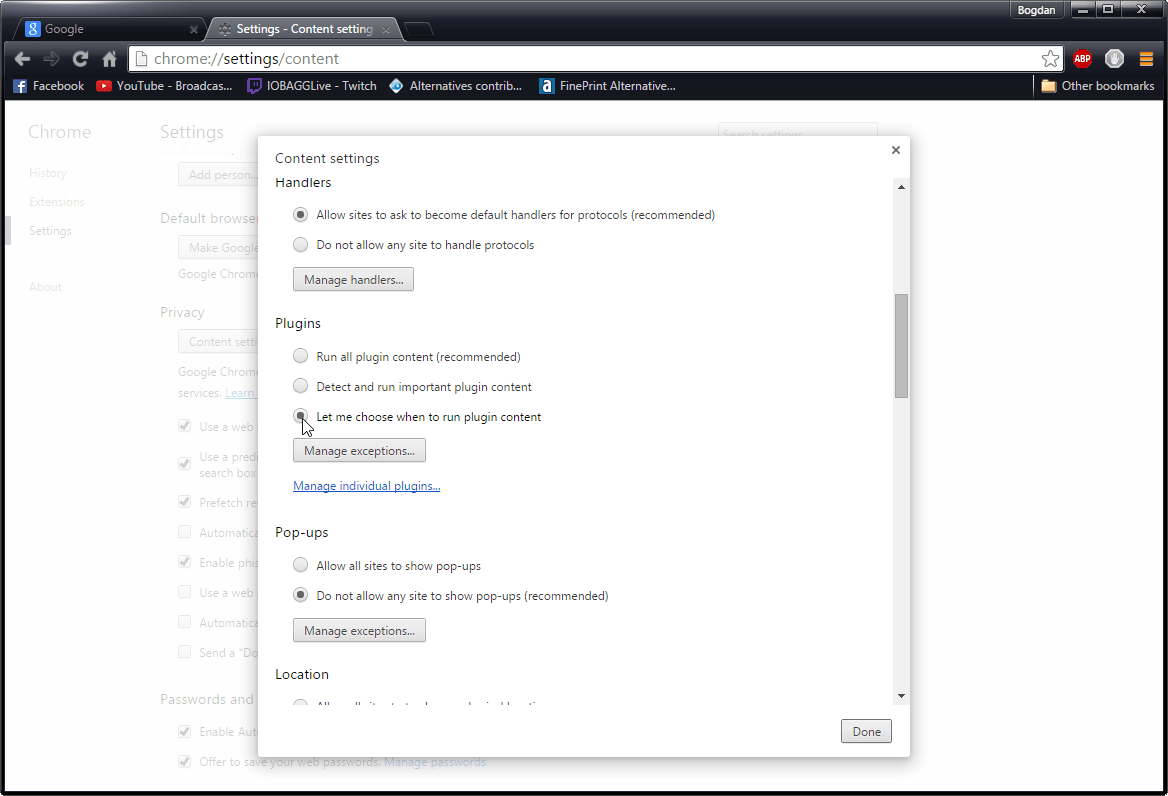The image size is (1168, 796).
Task: Click the forward navigation arrow
Action: [51, 59]
